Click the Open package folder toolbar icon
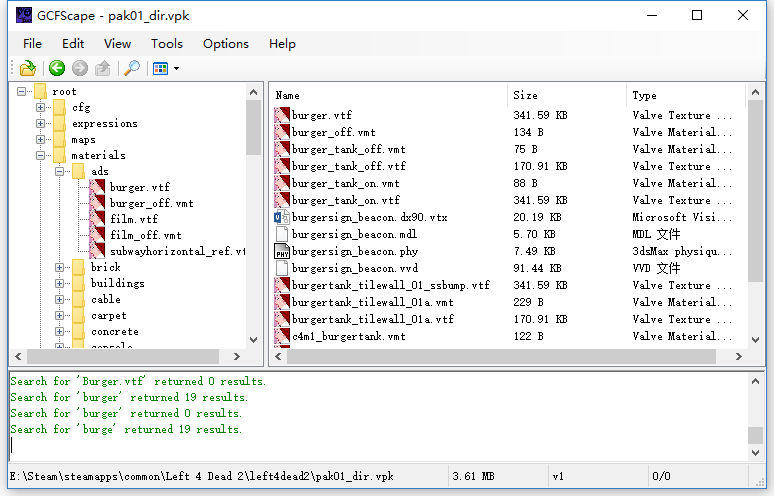Viewport: 774px width, 496px height. (x=28, y=68)
